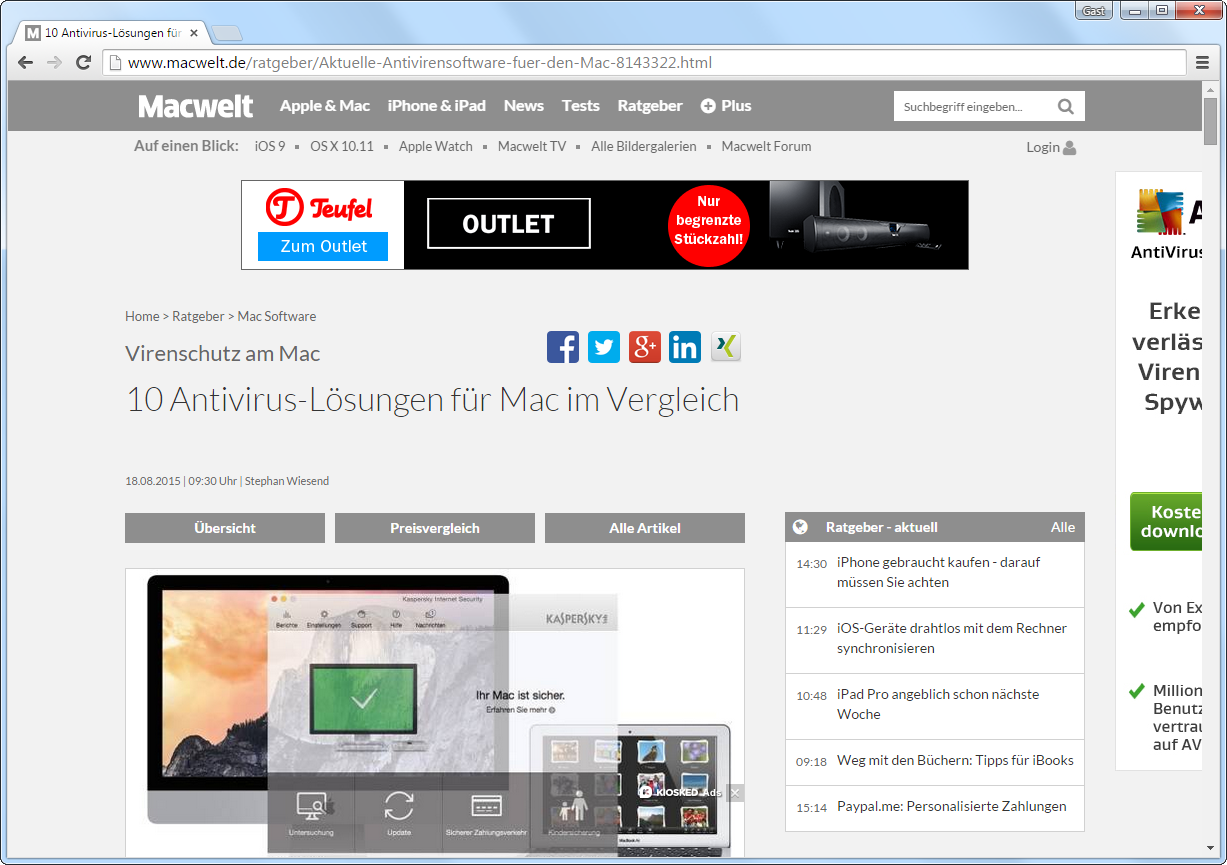Reload the page in browser

click(x=84, y=63)
